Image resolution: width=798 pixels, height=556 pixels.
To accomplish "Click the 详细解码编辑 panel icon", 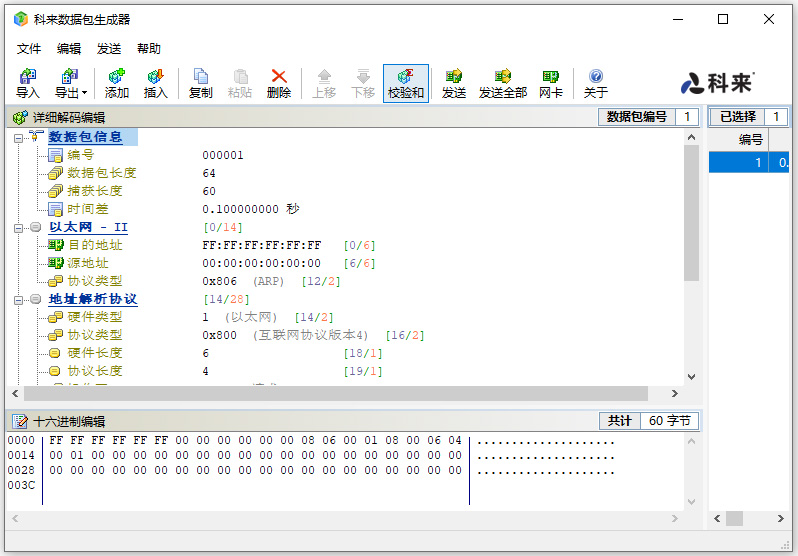I will coord(20,118).
